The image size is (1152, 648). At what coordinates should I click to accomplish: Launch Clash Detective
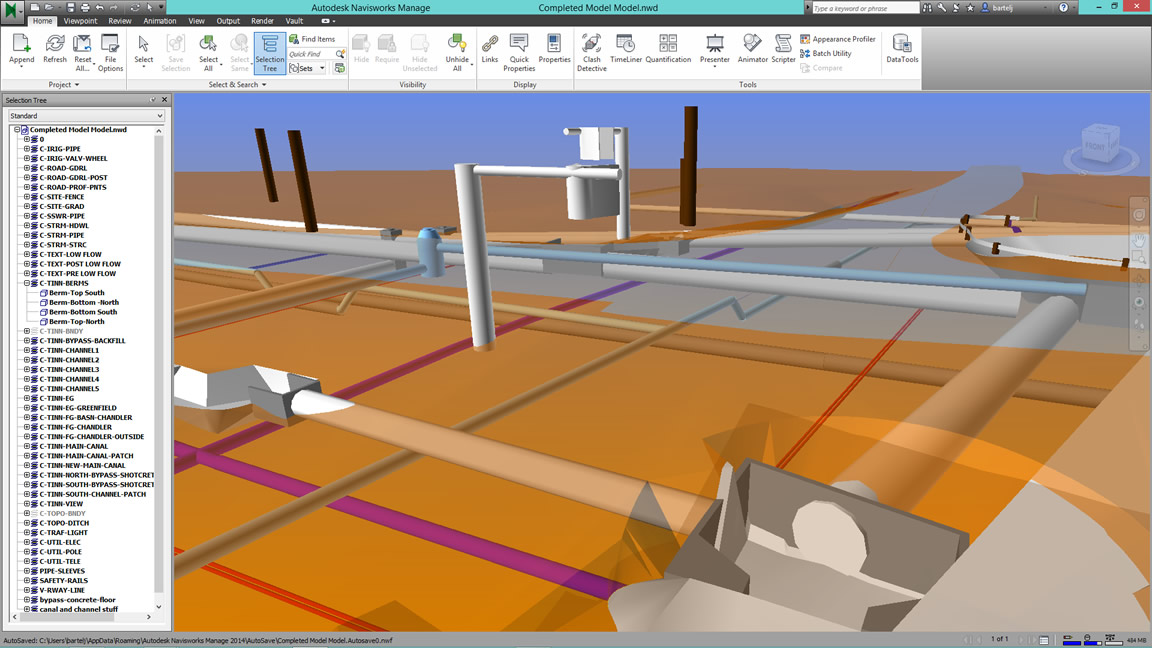click(x=591, y=52)
